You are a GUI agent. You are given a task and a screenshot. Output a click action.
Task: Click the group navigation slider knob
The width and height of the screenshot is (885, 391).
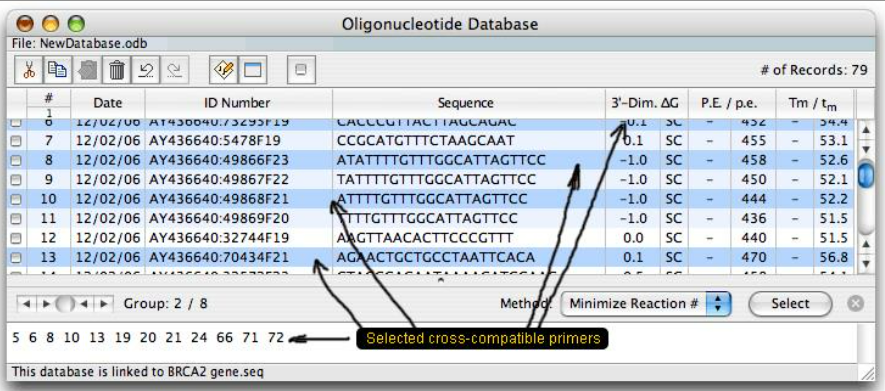[65, 304]
